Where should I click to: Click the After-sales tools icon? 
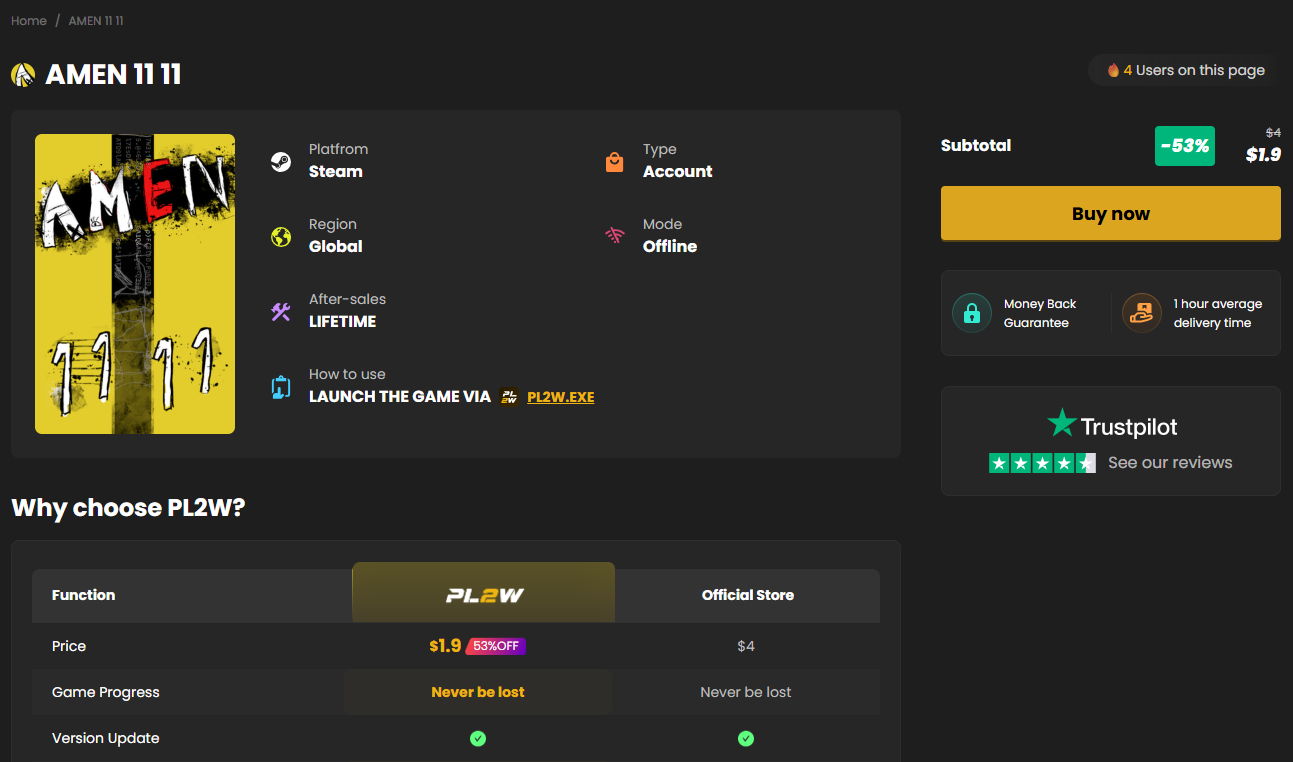pyautogui.click(x=281, y=312)
